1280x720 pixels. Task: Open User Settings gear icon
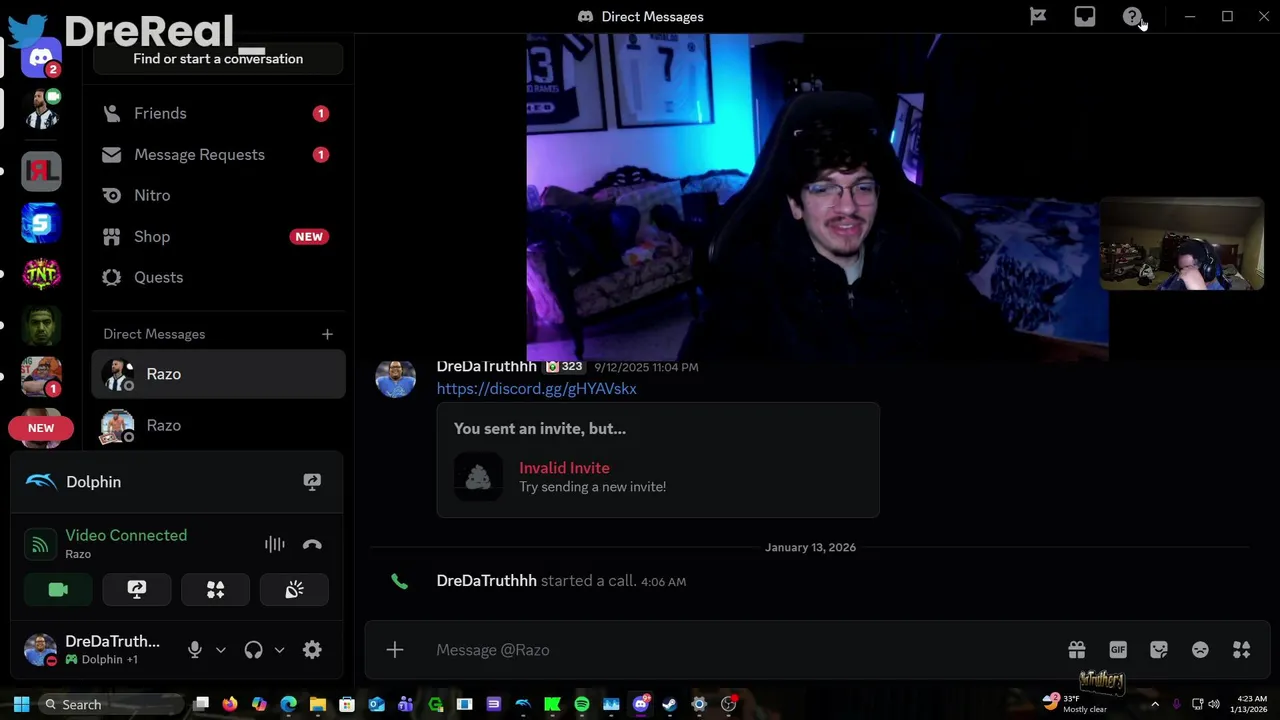tap(312, 650)
